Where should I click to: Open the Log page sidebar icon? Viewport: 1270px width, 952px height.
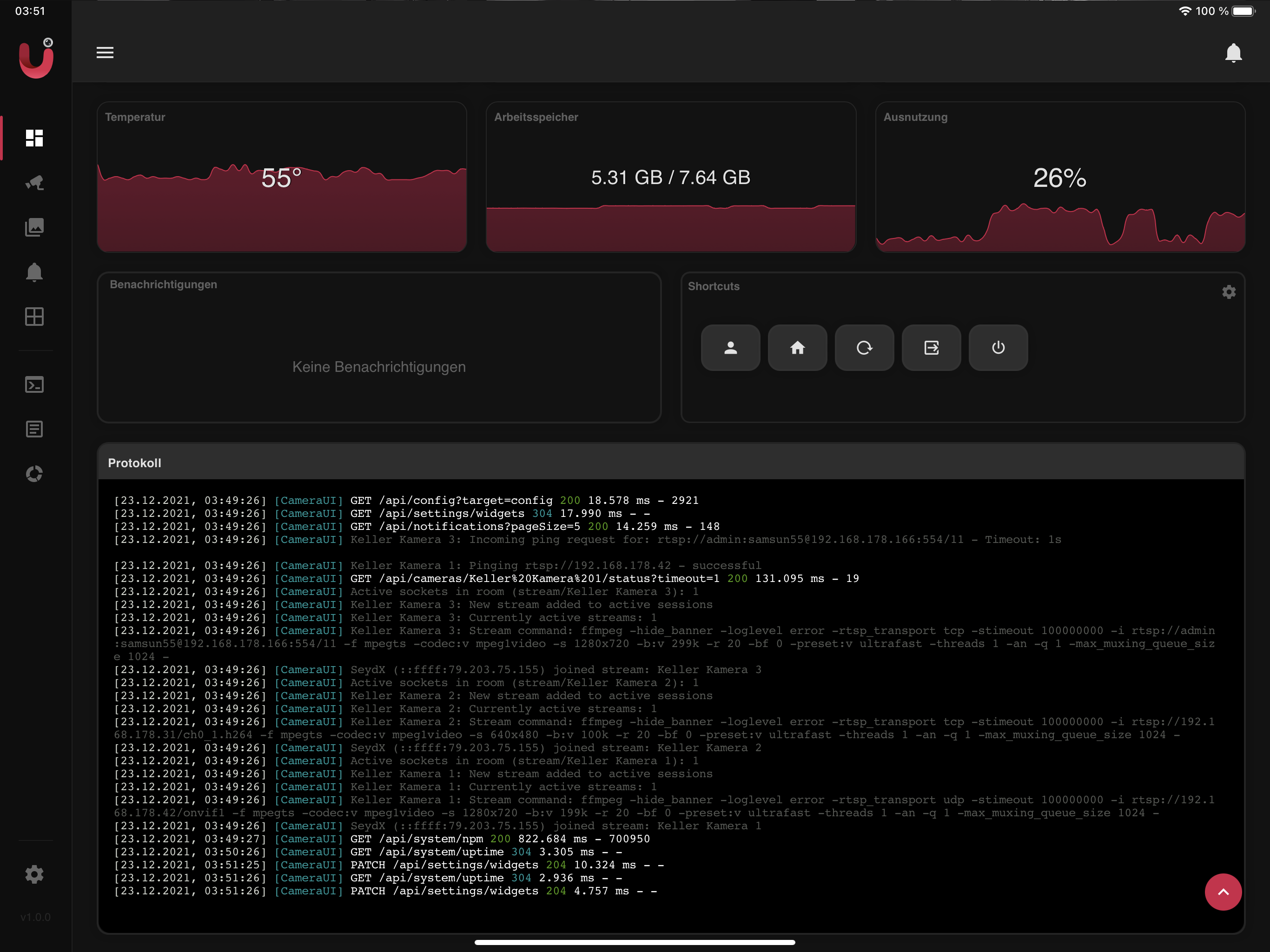34,429
